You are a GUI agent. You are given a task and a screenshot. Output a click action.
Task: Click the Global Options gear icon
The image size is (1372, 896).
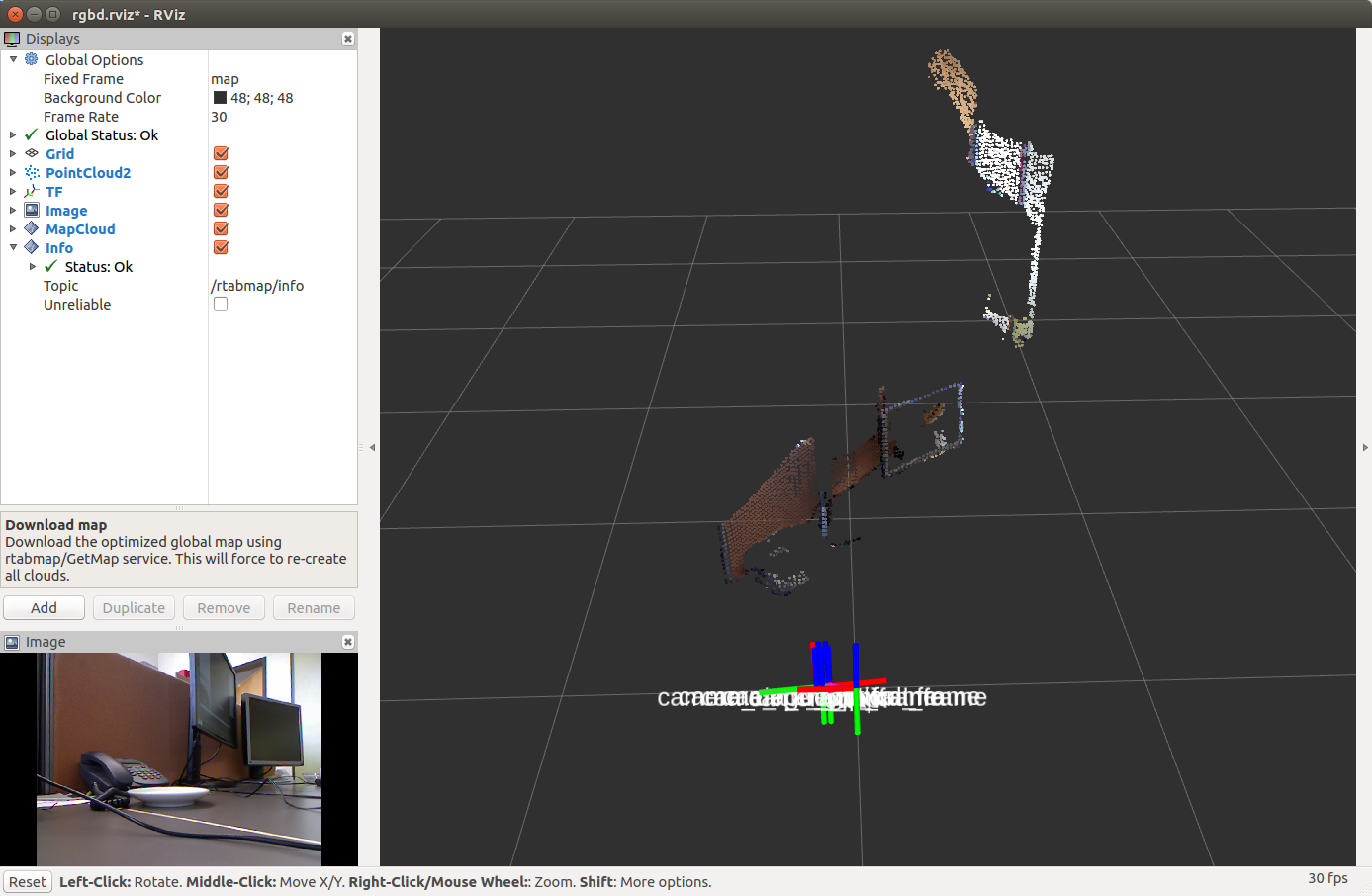(32, 59)
